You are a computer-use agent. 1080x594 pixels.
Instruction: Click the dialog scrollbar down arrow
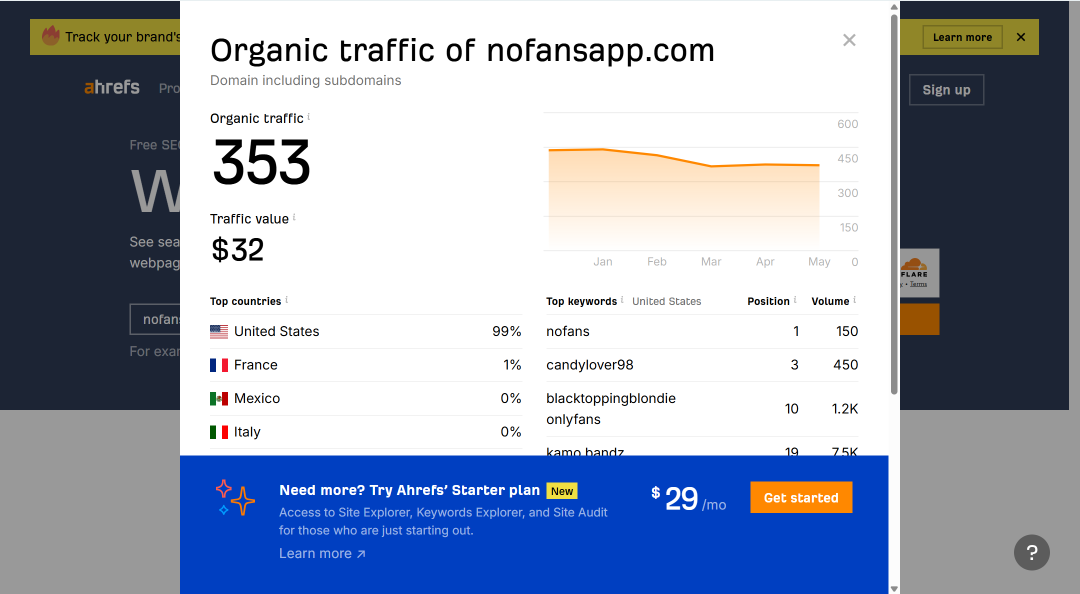(x=894, y=588)
